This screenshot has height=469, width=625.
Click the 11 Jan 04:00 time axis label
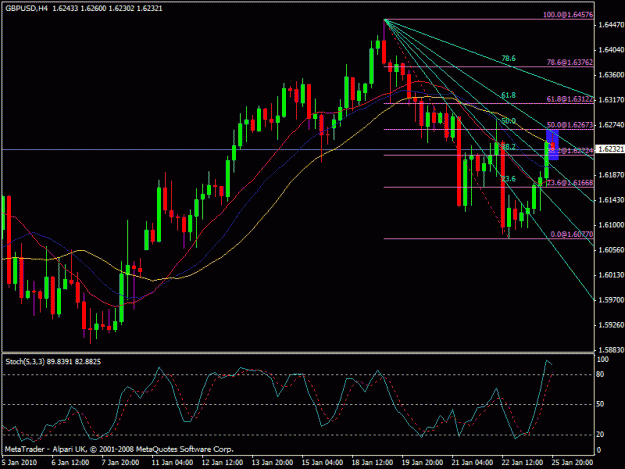(x=172, y=463)
